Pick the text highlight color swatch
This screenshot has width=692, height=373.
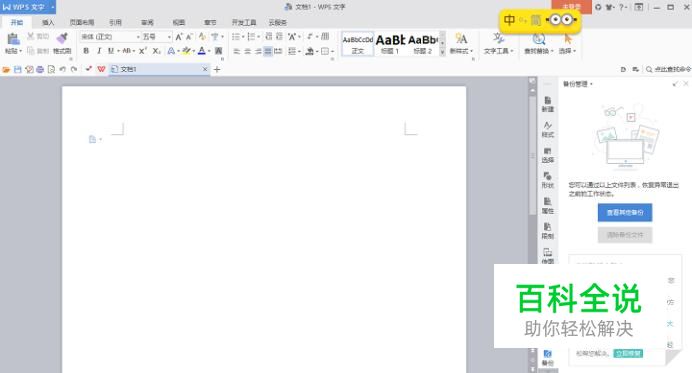pyautogui.click(x=186, y=51)
